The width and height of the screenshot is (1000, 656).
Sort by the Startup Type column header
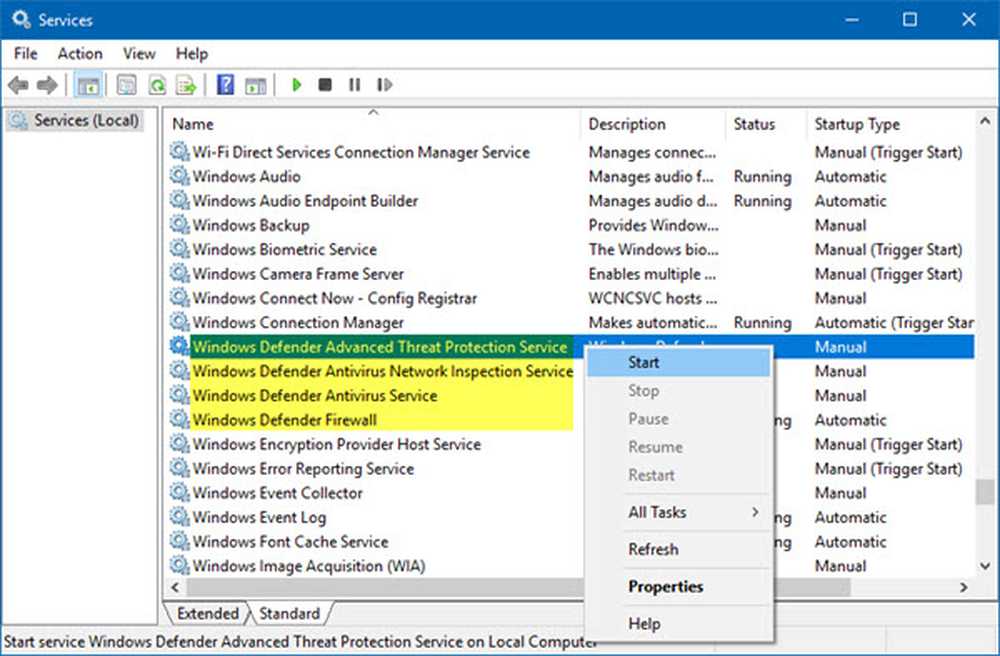click(x=890, y=124)
